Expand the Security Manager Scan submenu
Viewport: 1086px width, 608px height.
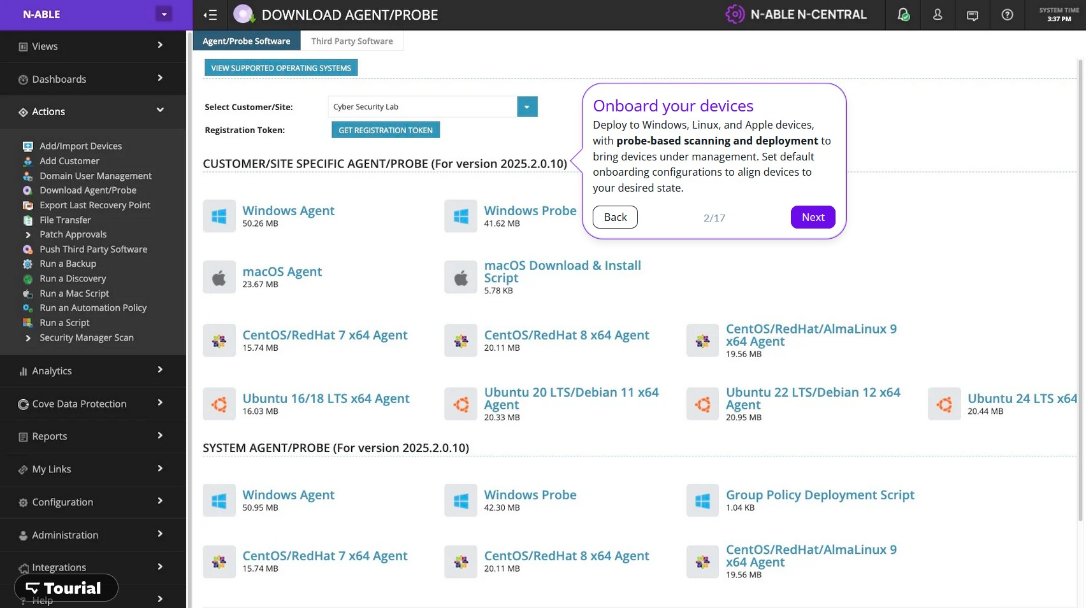pyautogui.click(x=28, y=338)
